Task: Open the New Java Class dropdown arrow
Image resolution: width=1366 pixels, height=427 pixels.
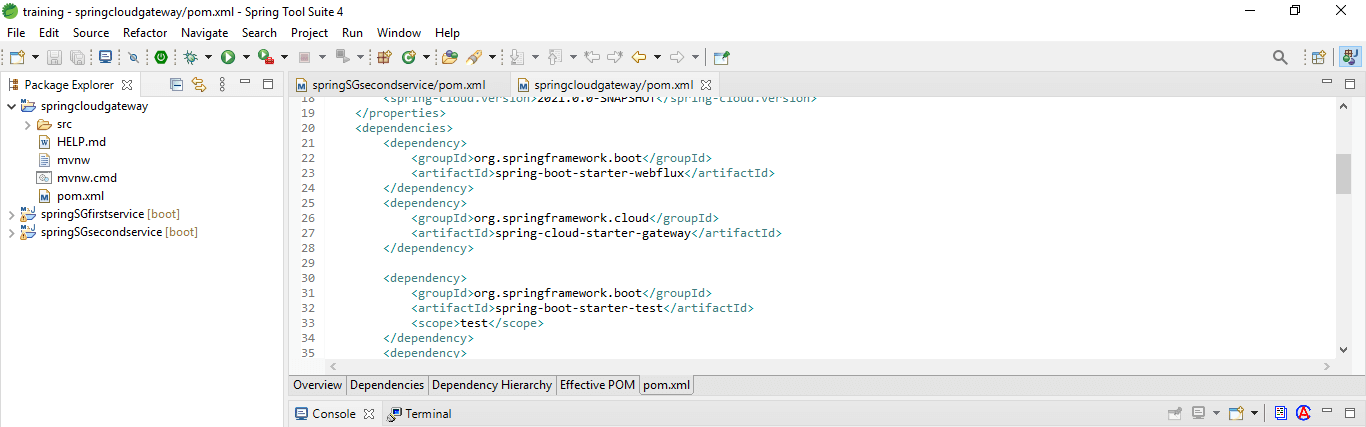Action: [426, 58]
